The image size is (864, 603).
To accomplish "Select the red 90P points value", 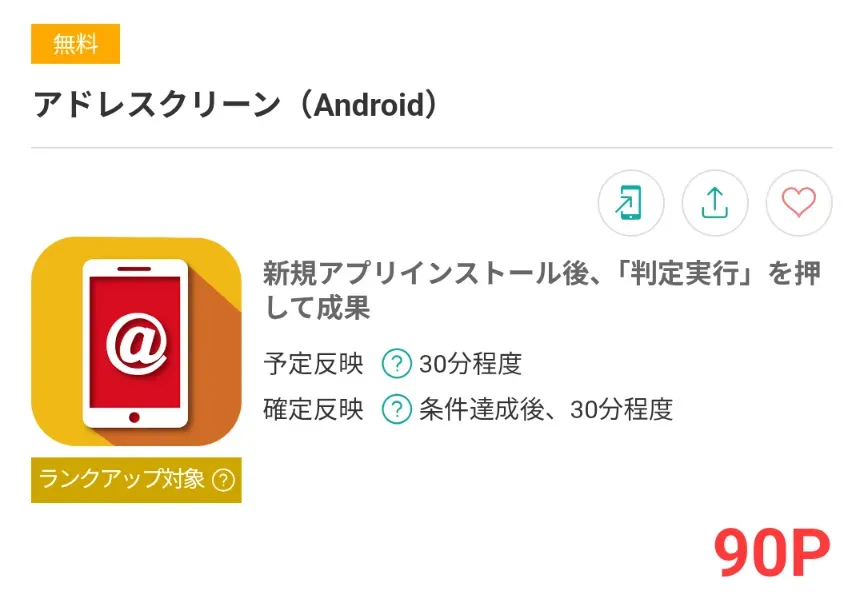I will coord(771,552).
